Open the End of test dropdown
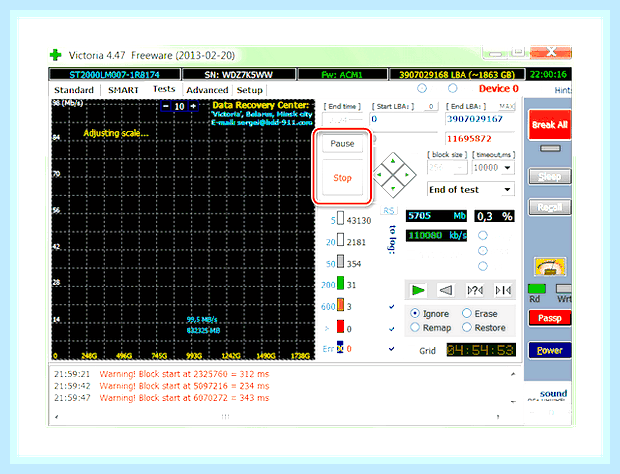Image resolution: width=620 pixels, height=474 pixels. (507, 190)
